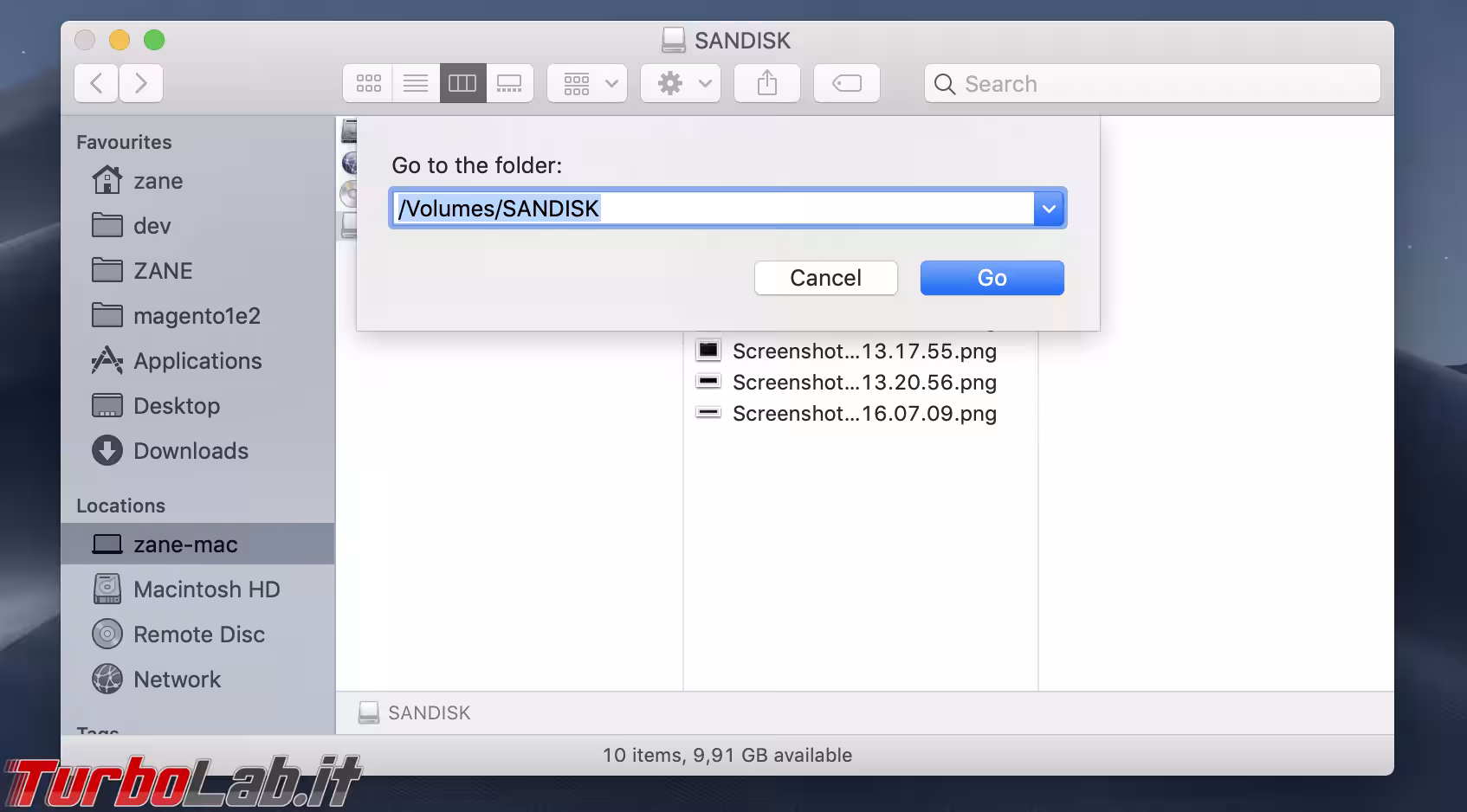The width and height of the screenshot is (1467, 812).
Task: Switch to gallery view
Action: (x=509, y=84)
